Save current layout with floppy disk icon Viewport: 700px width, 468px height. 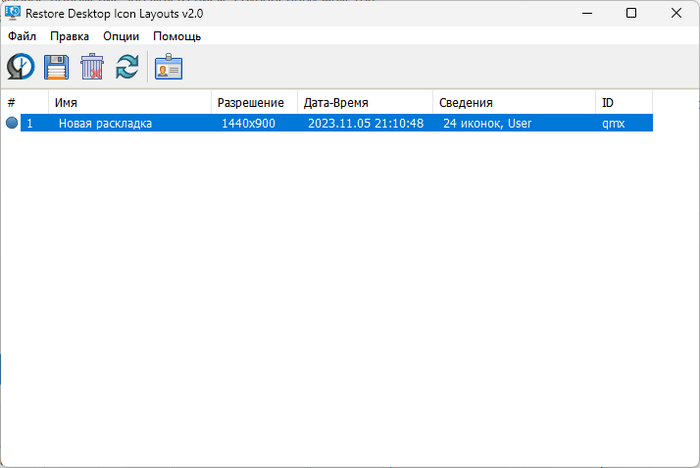click(56, 67)
